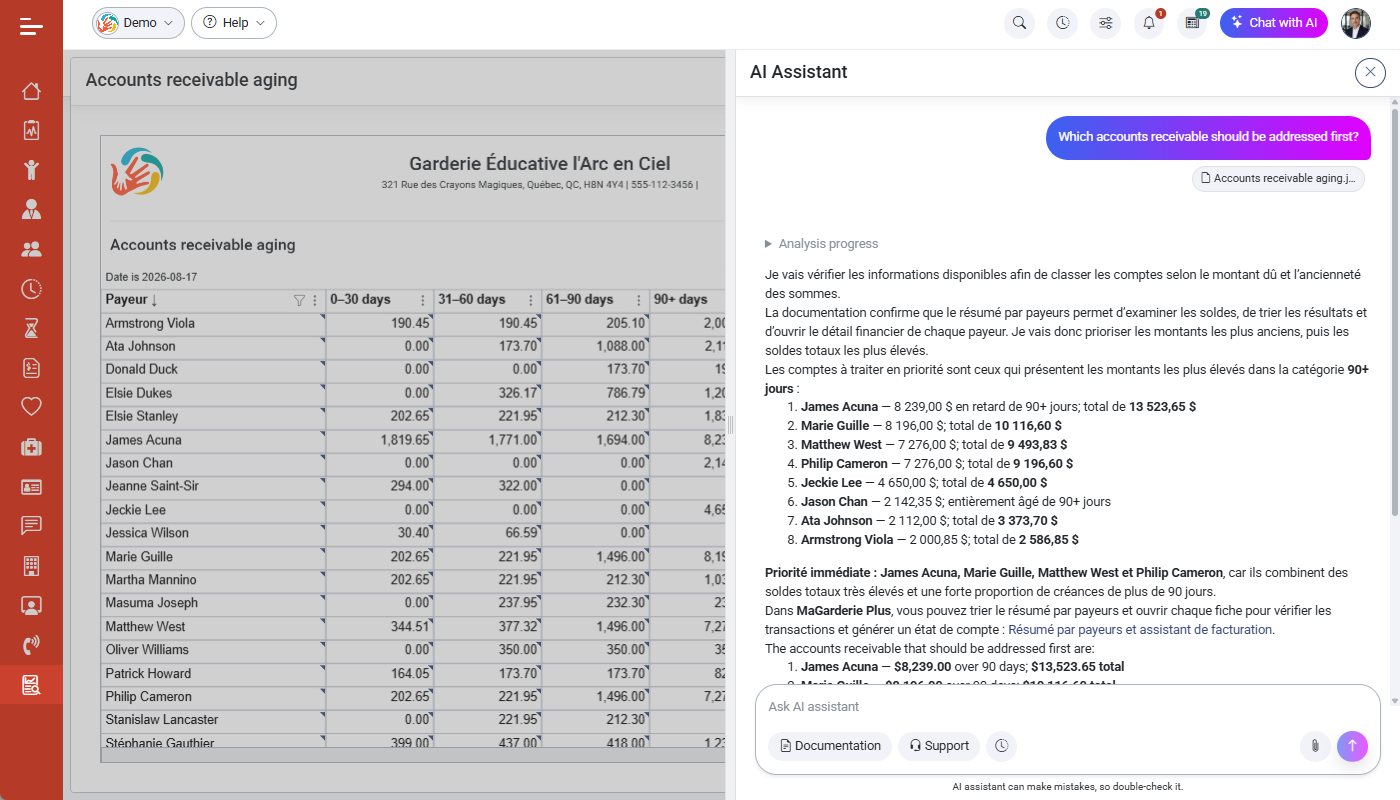
Task: Click the search magnifier icon in top bar
Action: 1019,23
